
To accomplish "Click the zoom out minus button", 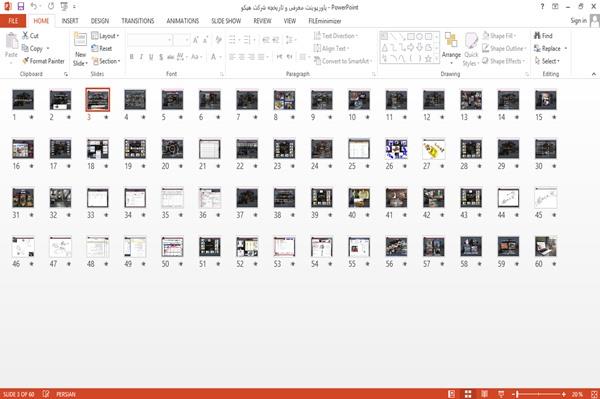I will point(513,394).
